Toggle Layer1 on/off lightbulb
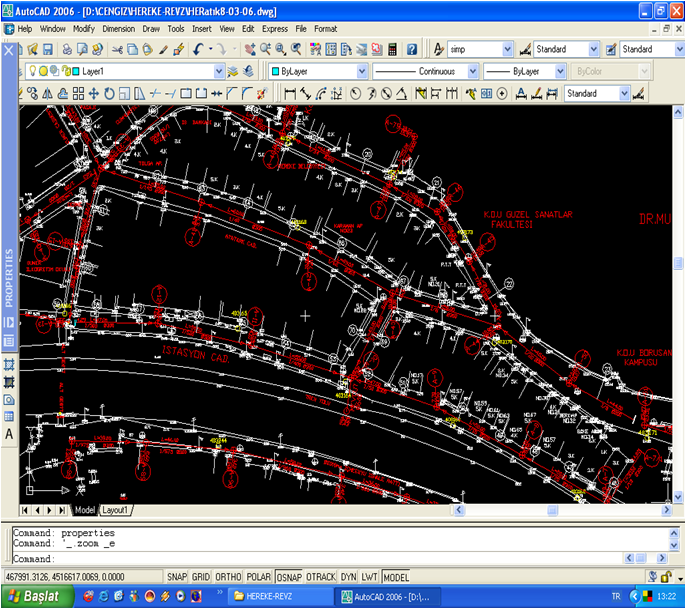Image resolution: width=686 pixels, height=609 pixels. coord(32,71)
